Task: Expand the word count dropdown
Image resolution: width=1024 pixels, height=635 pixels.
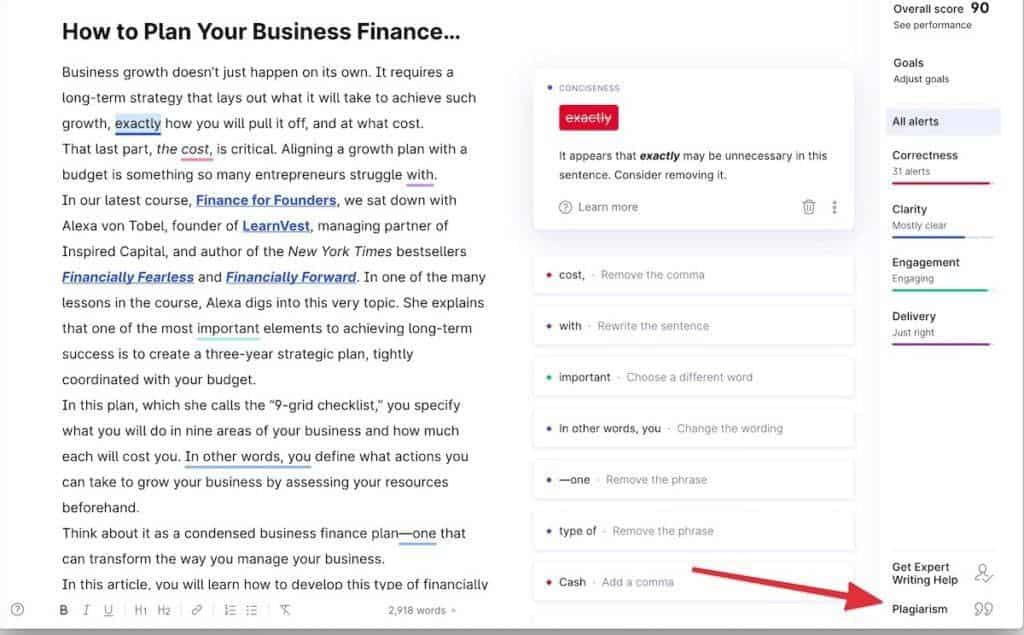Action: coord(421,608)
